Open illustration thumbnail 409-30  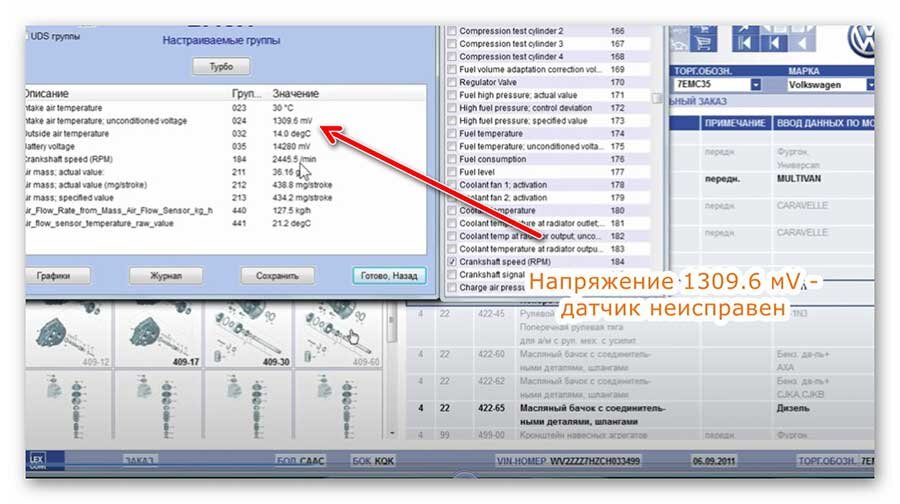[249, 336]
